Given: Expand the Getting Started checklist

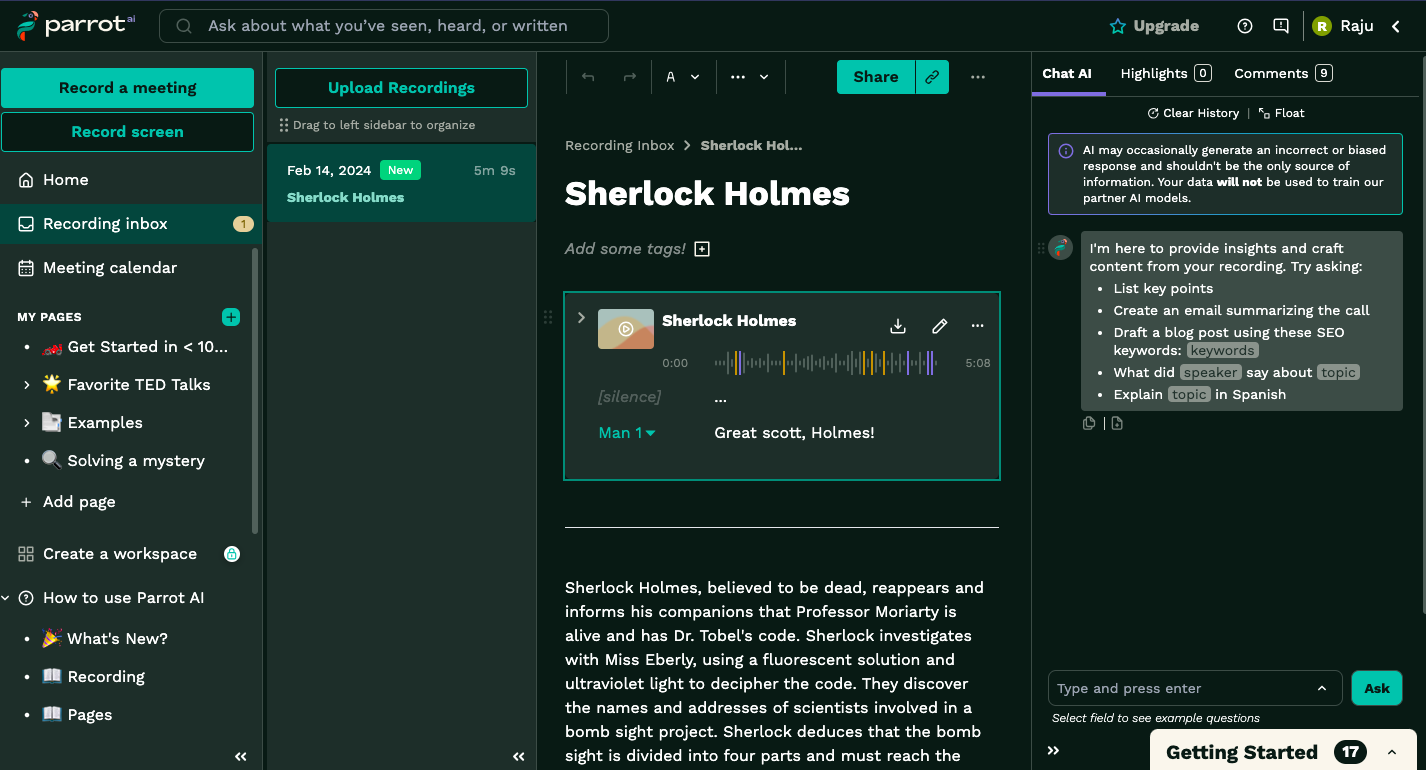Looking at the screenshot, I should pyautogui.click(x=1391, y=752).
